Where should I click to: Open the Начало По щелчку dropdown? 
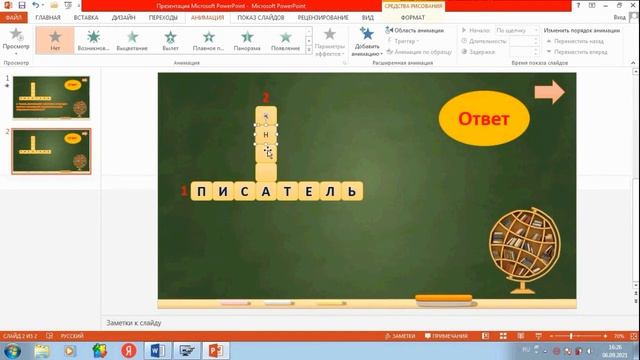pyautogui.click(x=517, y=30)
